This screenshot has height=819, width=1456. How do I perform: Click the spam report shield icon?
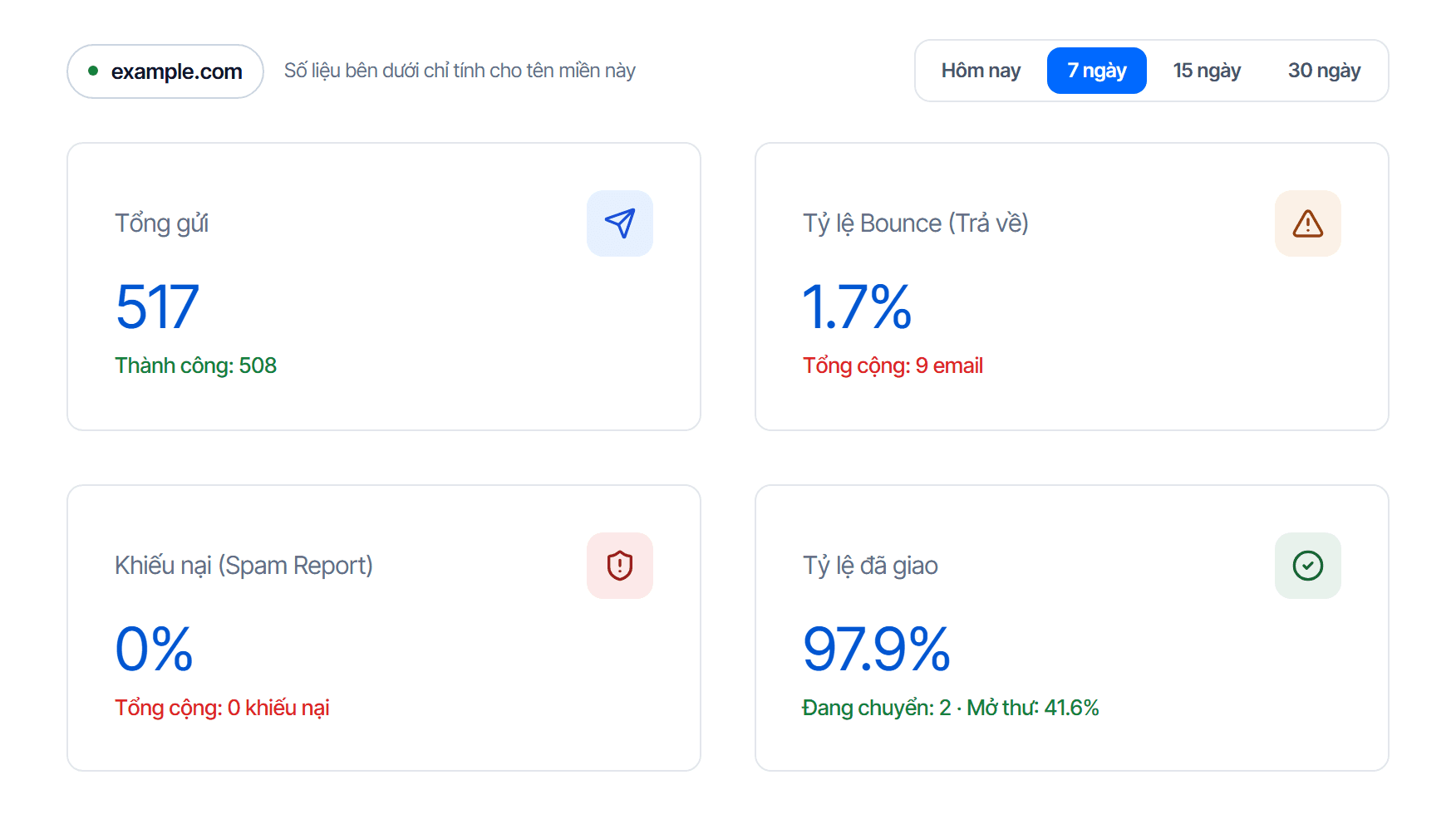pyautogui.click(x=620, y=566)
